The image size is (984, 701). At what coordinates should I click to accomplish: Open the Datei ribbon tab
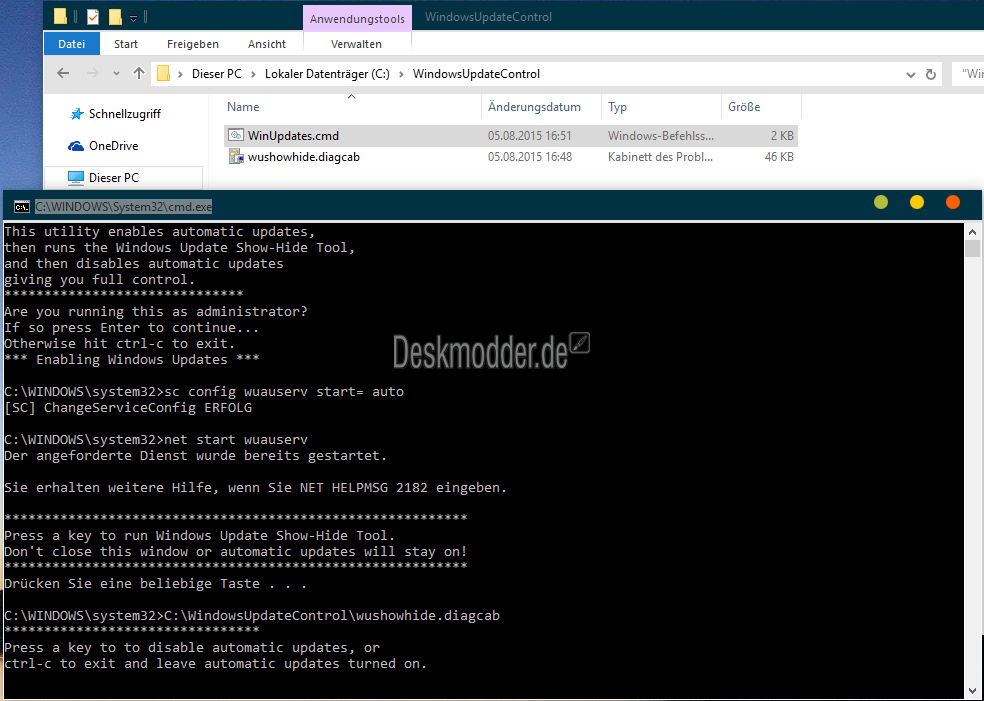point(72,44)
